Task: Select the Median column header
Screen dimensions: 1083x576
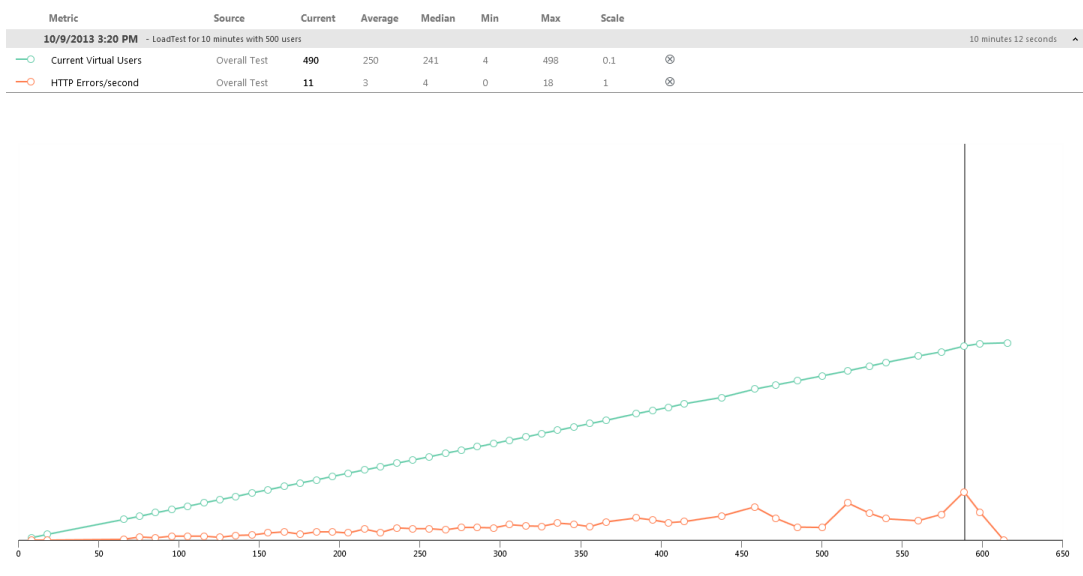Action: pyautogui.click(x=438, y=18)
